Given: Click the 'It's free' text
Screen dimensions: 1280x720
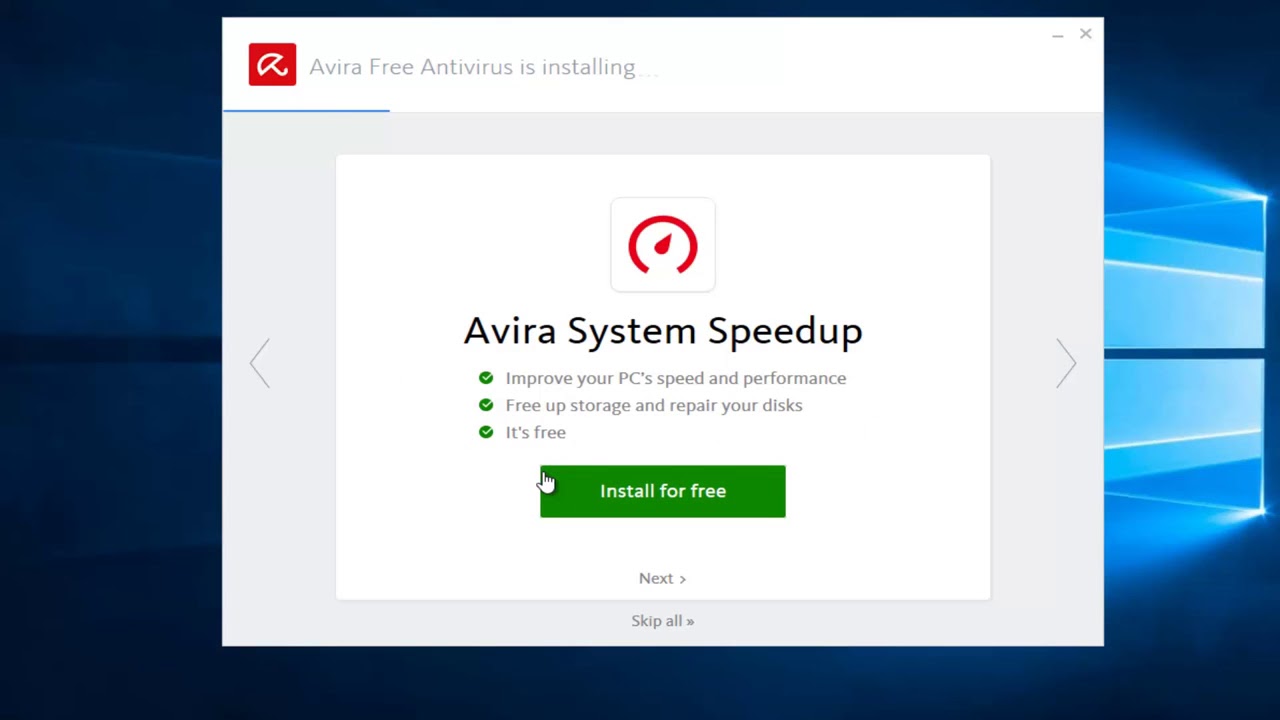Looking at the screenshot, I should pos(535,432).
